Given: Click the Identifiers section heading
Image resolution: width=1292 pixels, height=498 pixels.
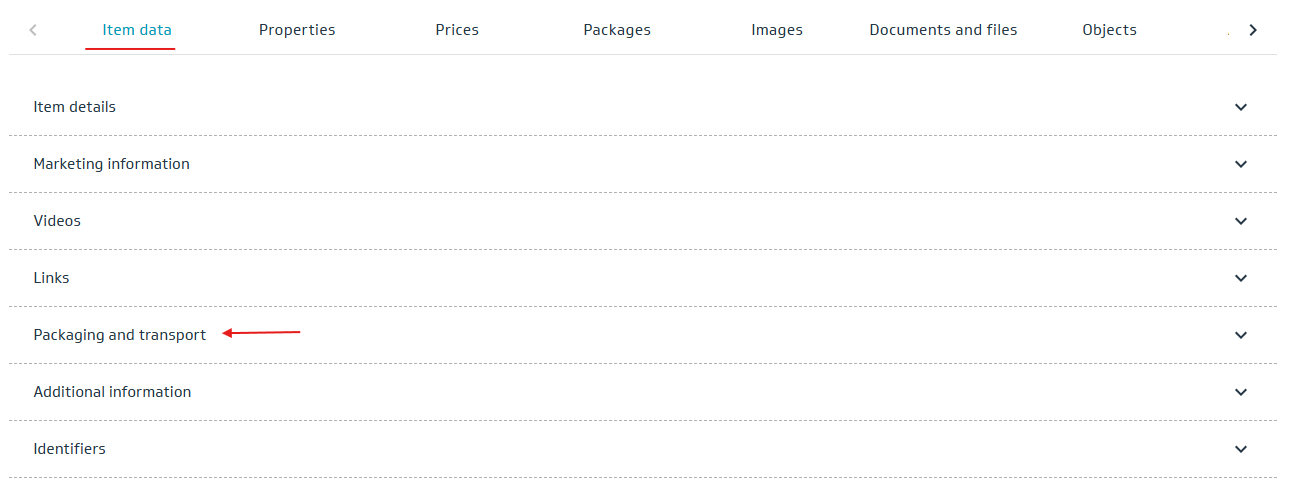Looking at the screenshot, I should pyautogui.click(x=70, y=449).
